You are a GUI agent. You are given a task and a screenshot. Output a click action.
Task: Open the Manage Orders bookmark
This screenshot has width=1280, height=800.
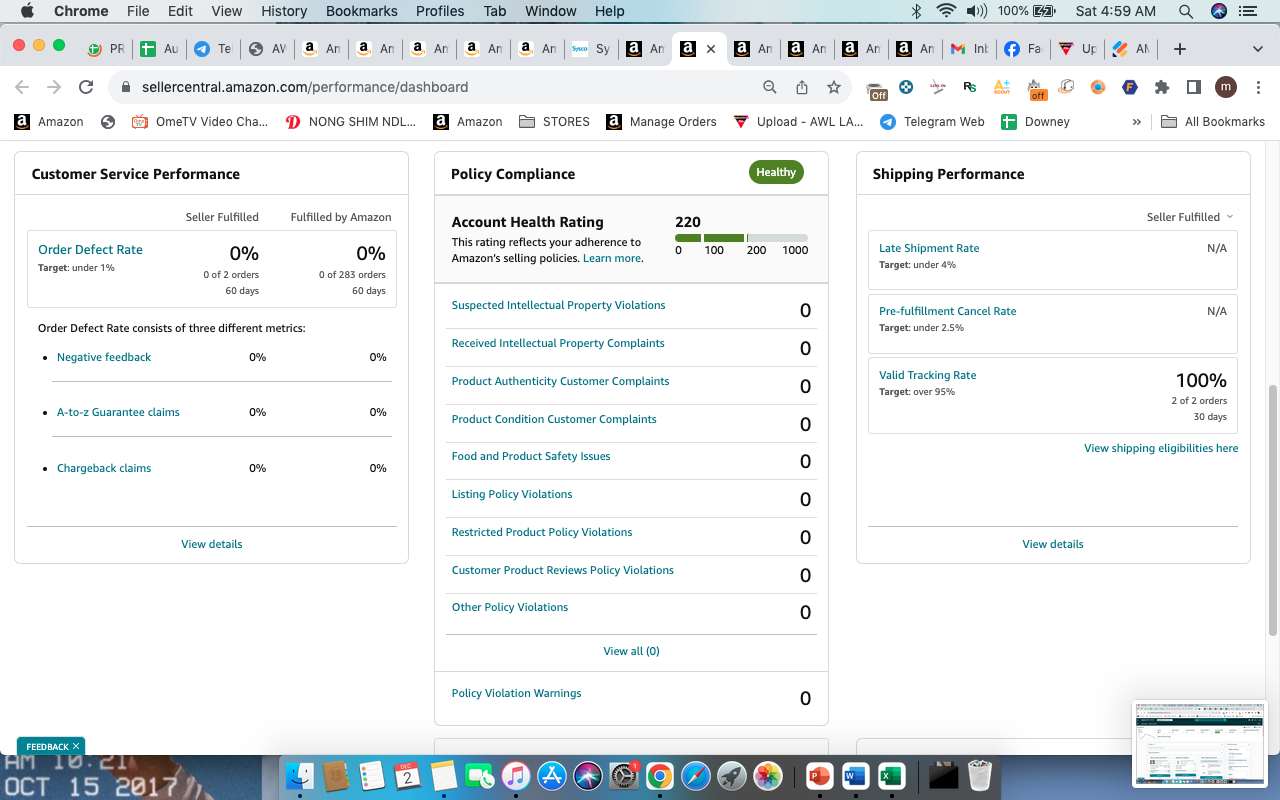point(661,122)
